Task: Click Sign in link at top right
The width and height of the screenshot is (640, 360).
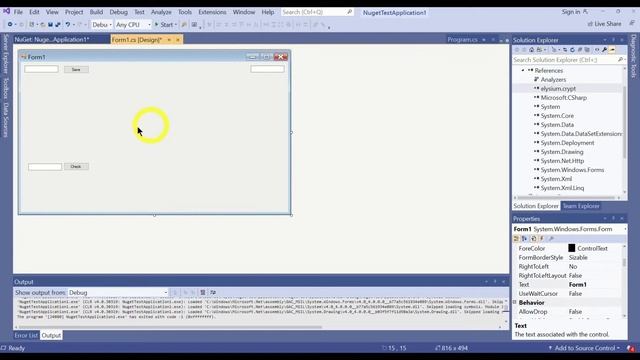Action: click(571, 12)
